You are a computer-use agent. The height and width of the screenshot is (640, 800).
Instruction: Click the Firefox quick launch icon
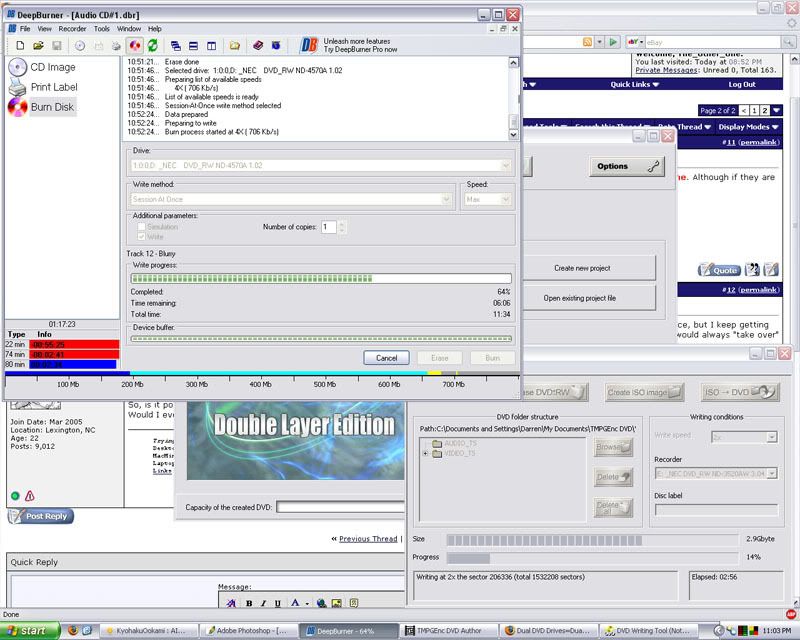click(73, 631)
